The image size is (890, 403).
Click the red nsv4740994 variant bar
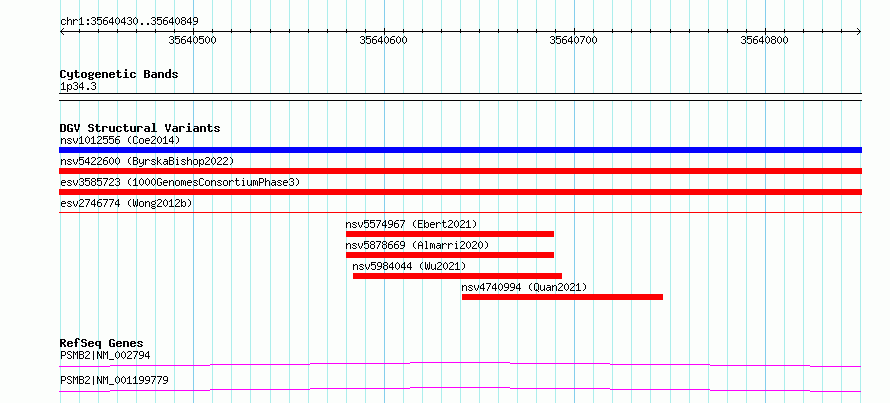coord(562,297)
